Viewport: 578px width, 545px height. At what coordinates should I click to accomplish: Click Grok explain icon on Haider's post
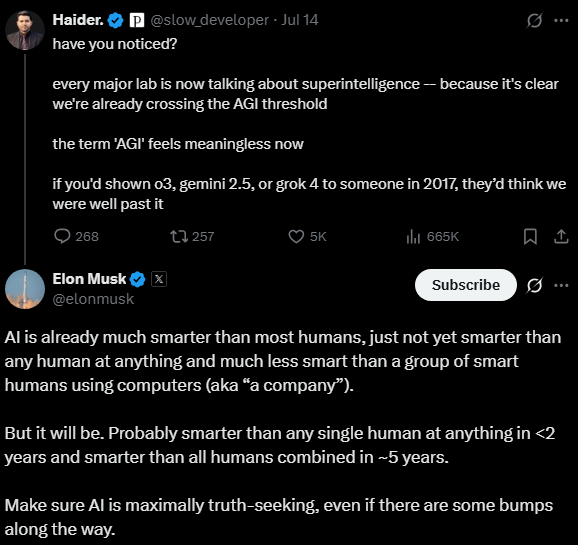tap(534, 20)
